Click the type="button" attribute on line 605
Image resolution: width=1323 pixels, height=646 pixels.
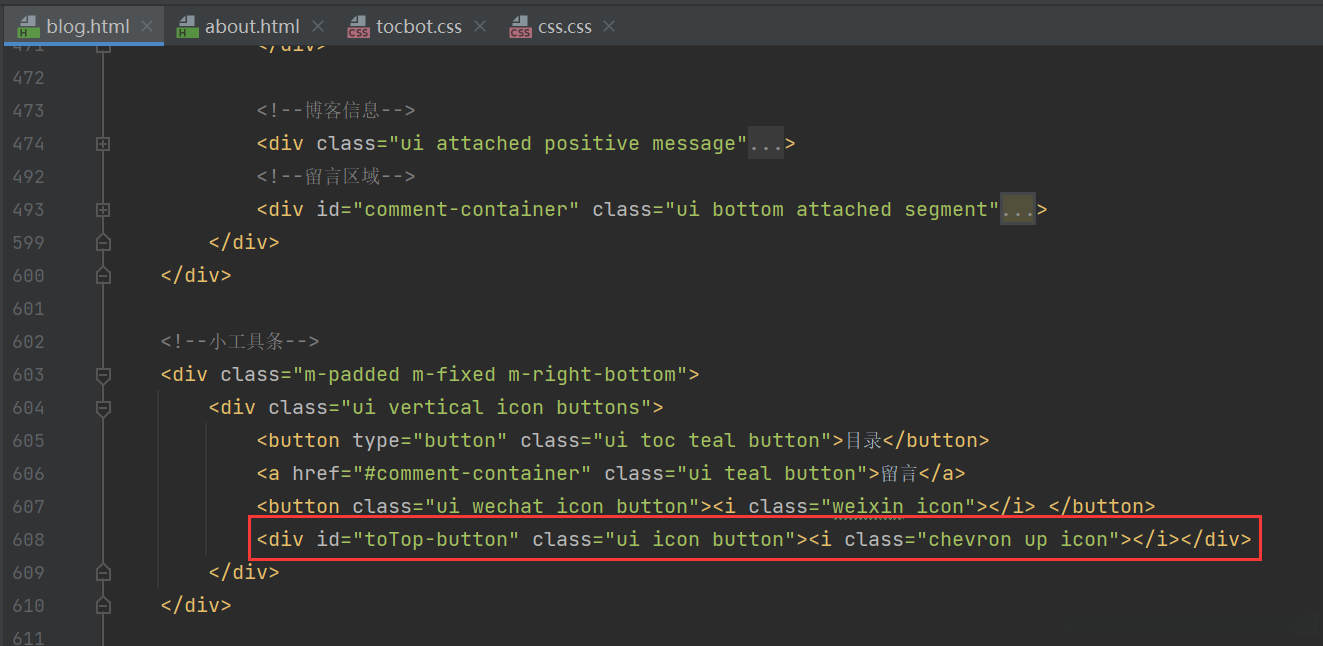click(x=430, y=441)
